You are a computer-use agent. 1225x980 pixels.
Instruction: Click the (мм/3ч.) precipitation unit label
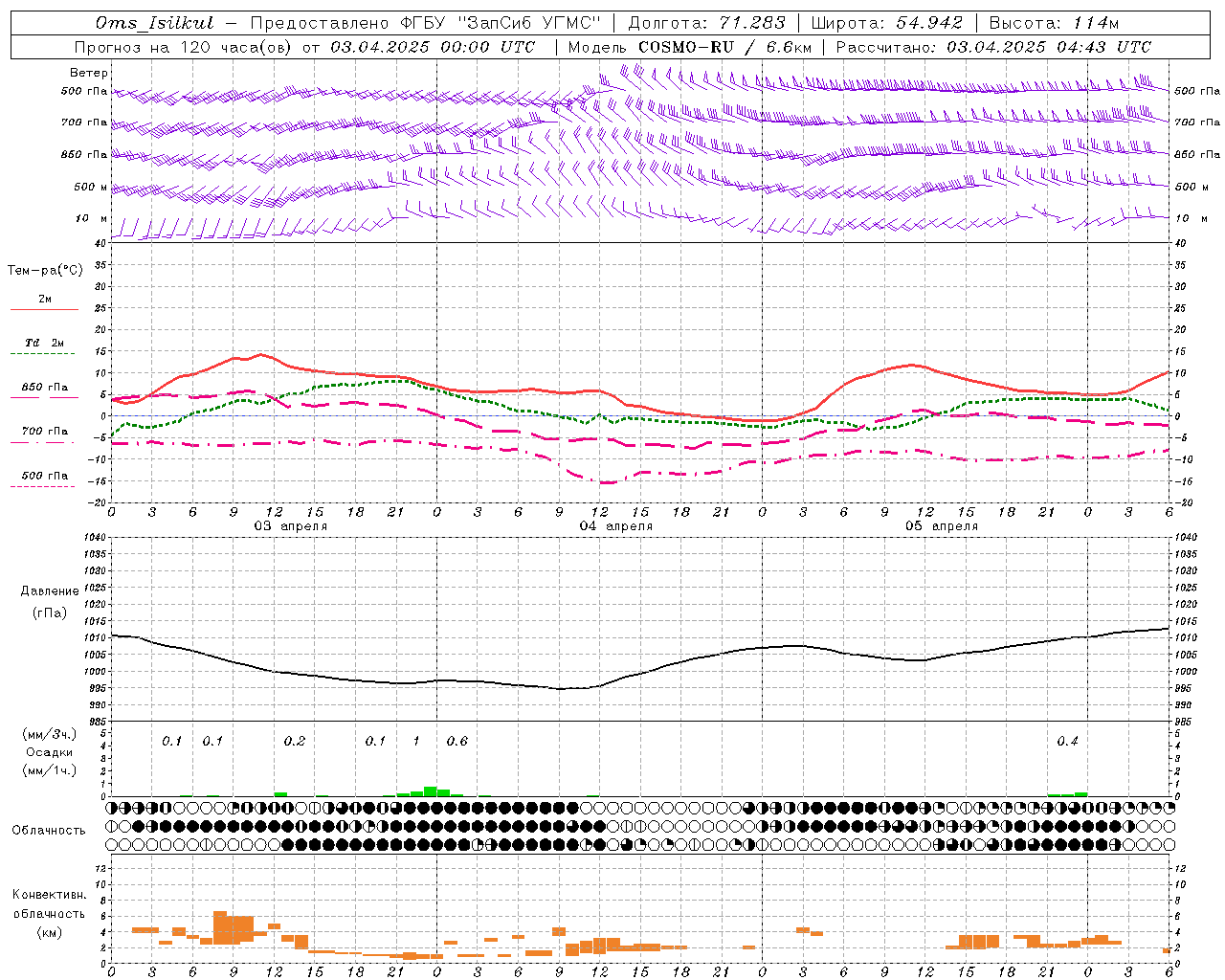50,734
